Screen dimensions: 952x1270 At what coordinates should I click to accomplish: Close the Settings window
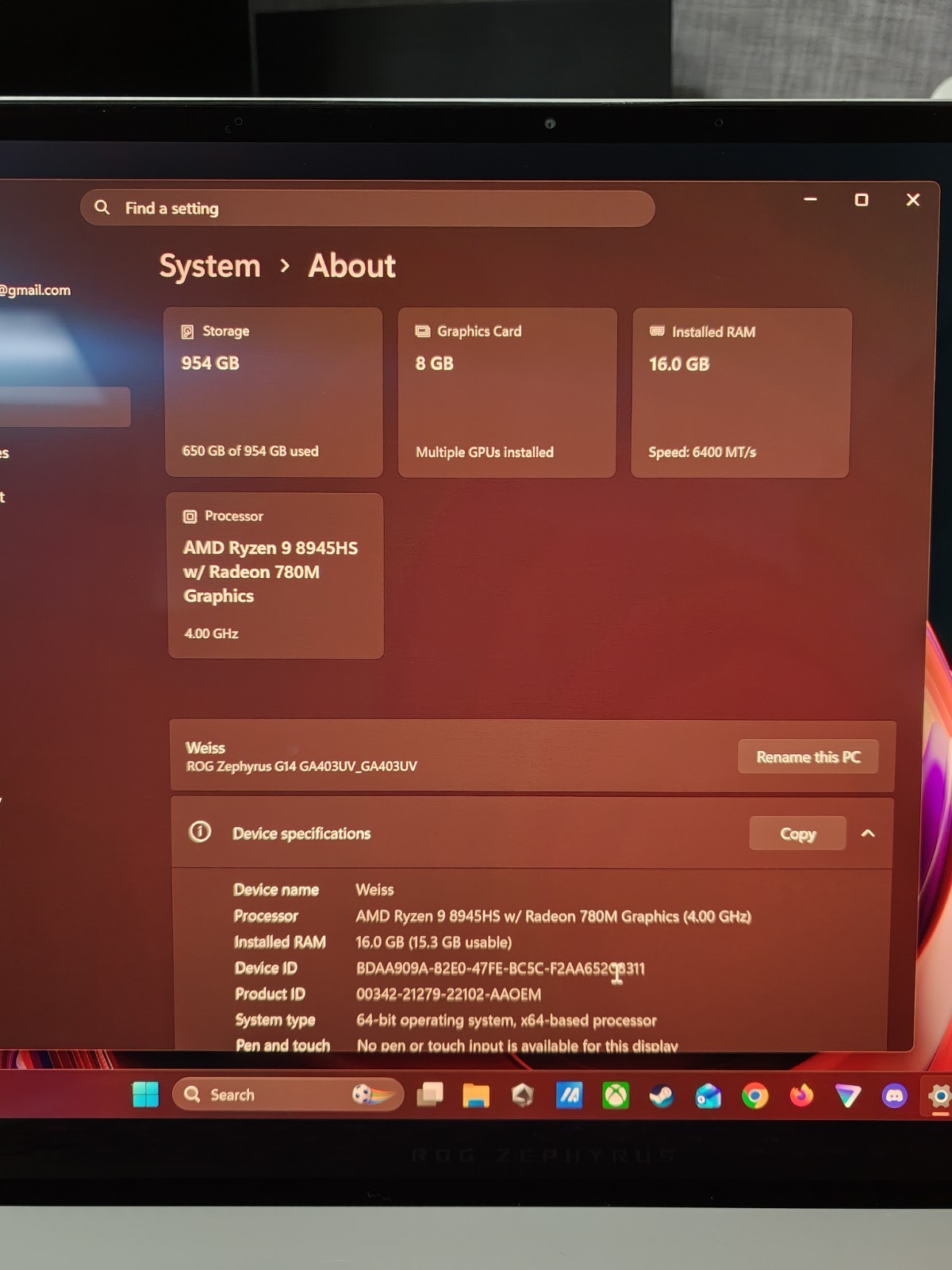tap(913, 200)
